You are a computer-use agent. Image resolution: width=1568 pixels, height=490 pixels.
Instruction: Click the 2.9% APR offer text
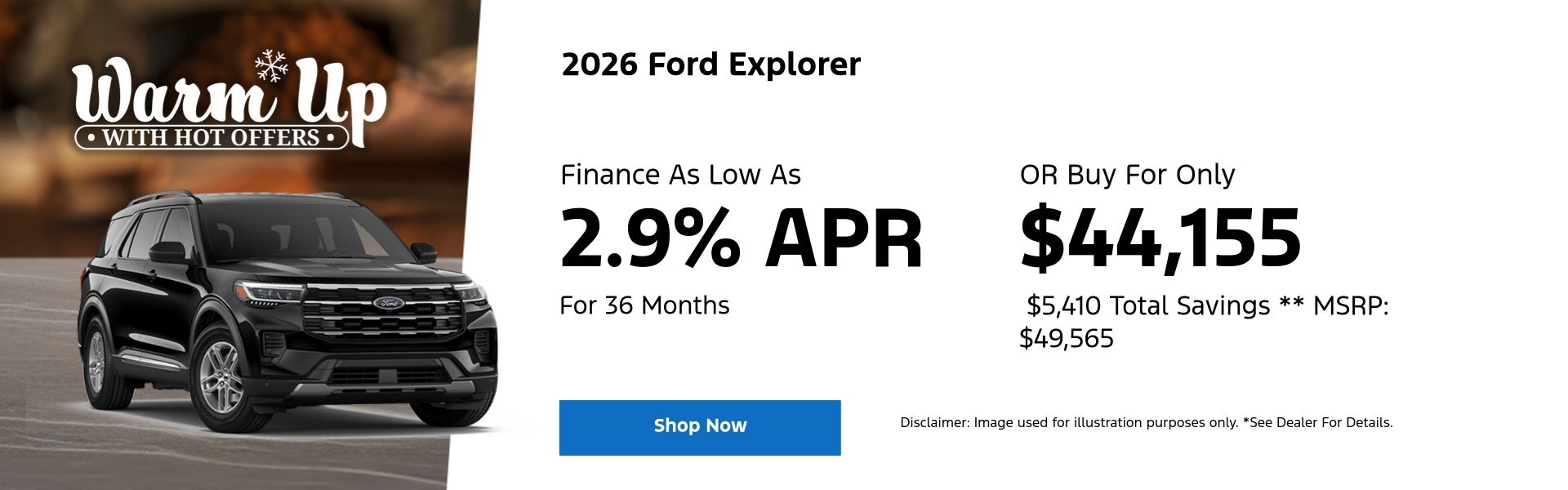coord(741,238)
